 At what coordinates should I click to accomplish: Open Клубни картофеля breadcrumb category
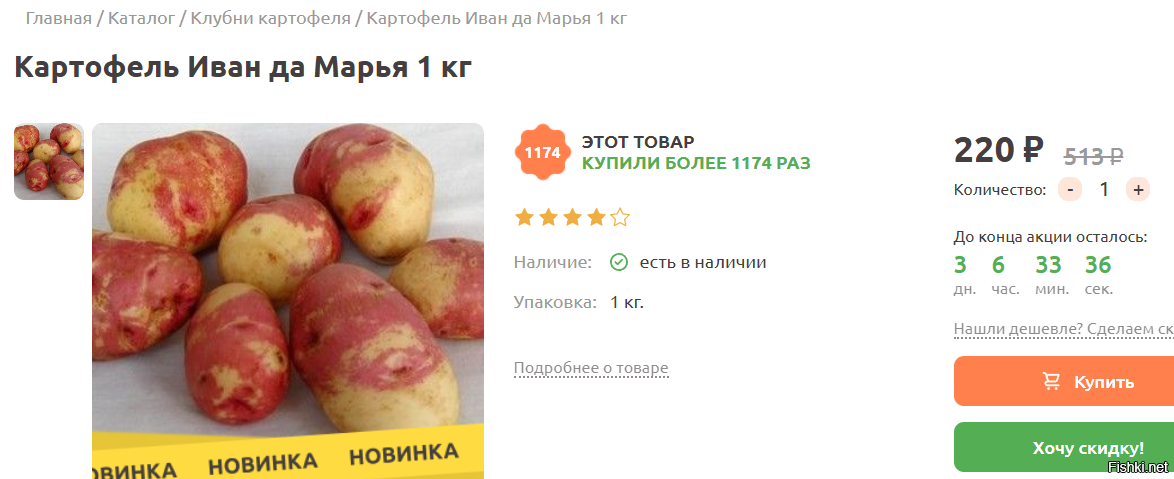click(x=270, y=18)
